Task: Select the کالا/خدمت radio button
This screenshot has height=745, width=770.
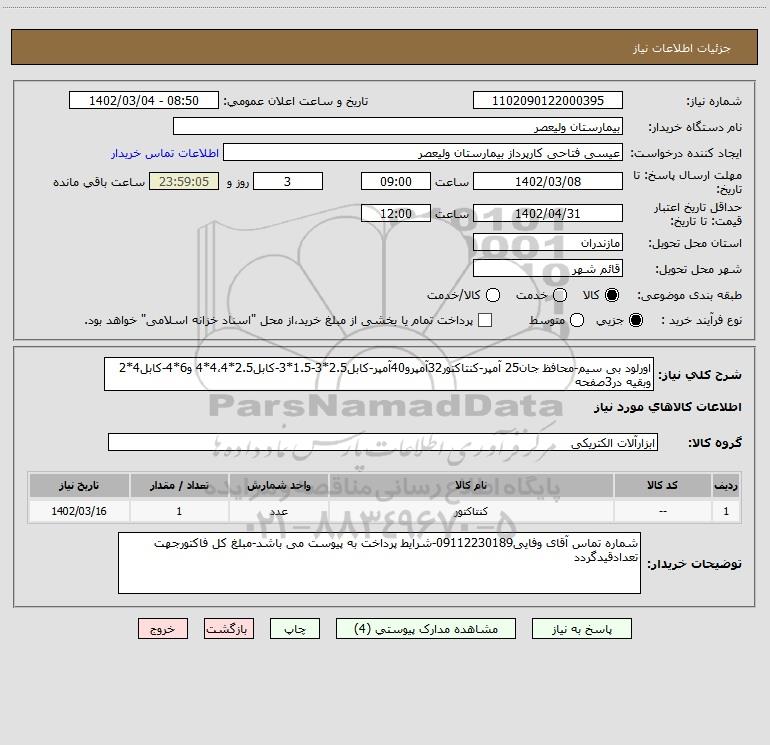Action: (493, 295)
